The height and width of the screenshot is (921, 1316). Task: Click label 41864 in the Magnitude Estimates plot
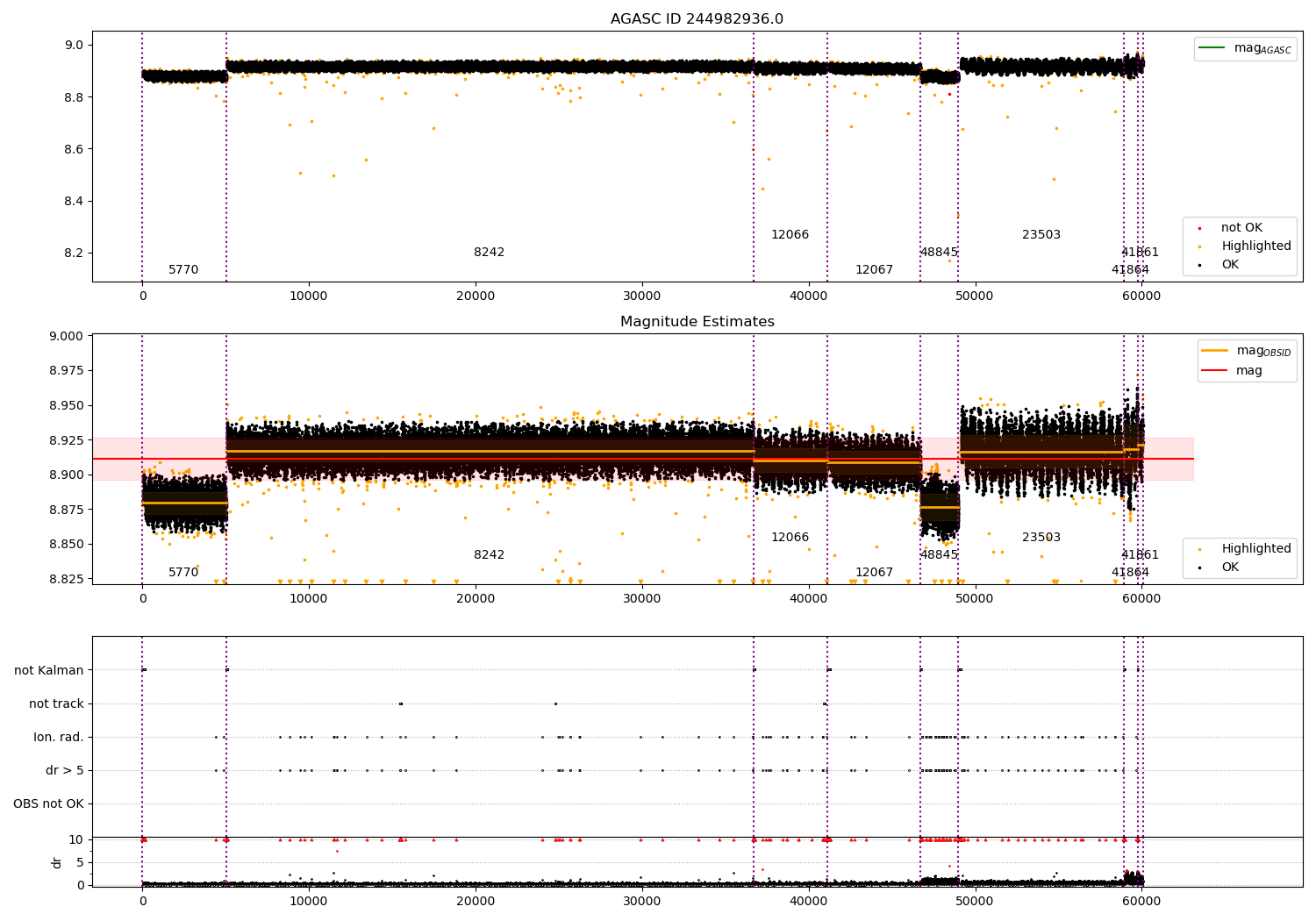point(1130,573)
